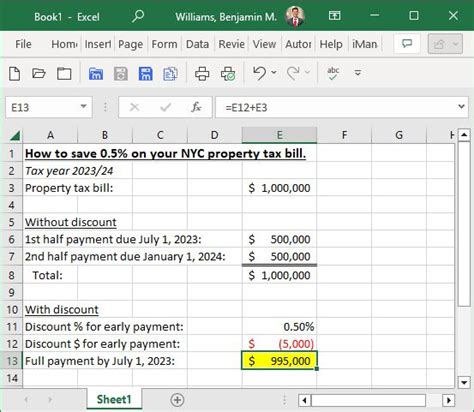The width and height of the screenshot is (474, 412).
Task: Click the previous sheet navigation arrow
Action: tap(26, 400)
